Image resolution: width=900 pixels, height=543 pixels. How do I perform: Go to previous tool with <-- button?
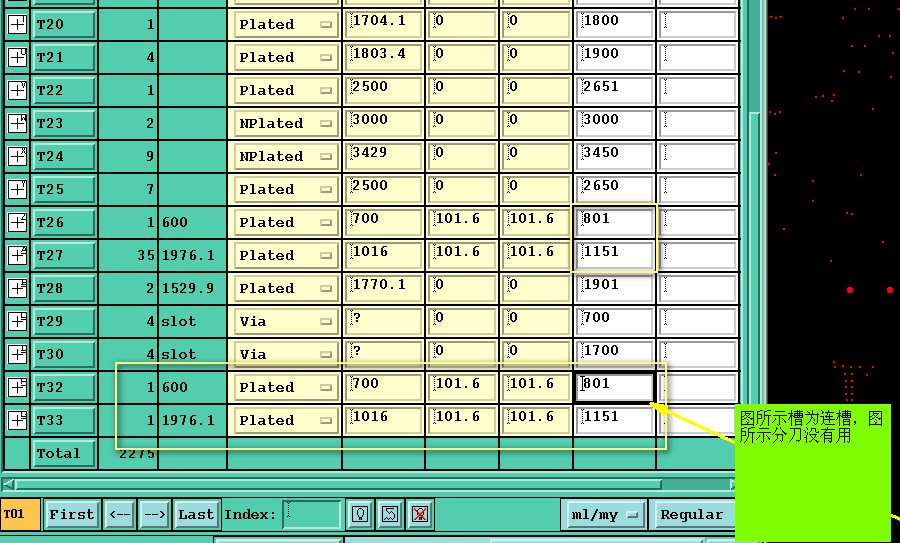(119, 514)
